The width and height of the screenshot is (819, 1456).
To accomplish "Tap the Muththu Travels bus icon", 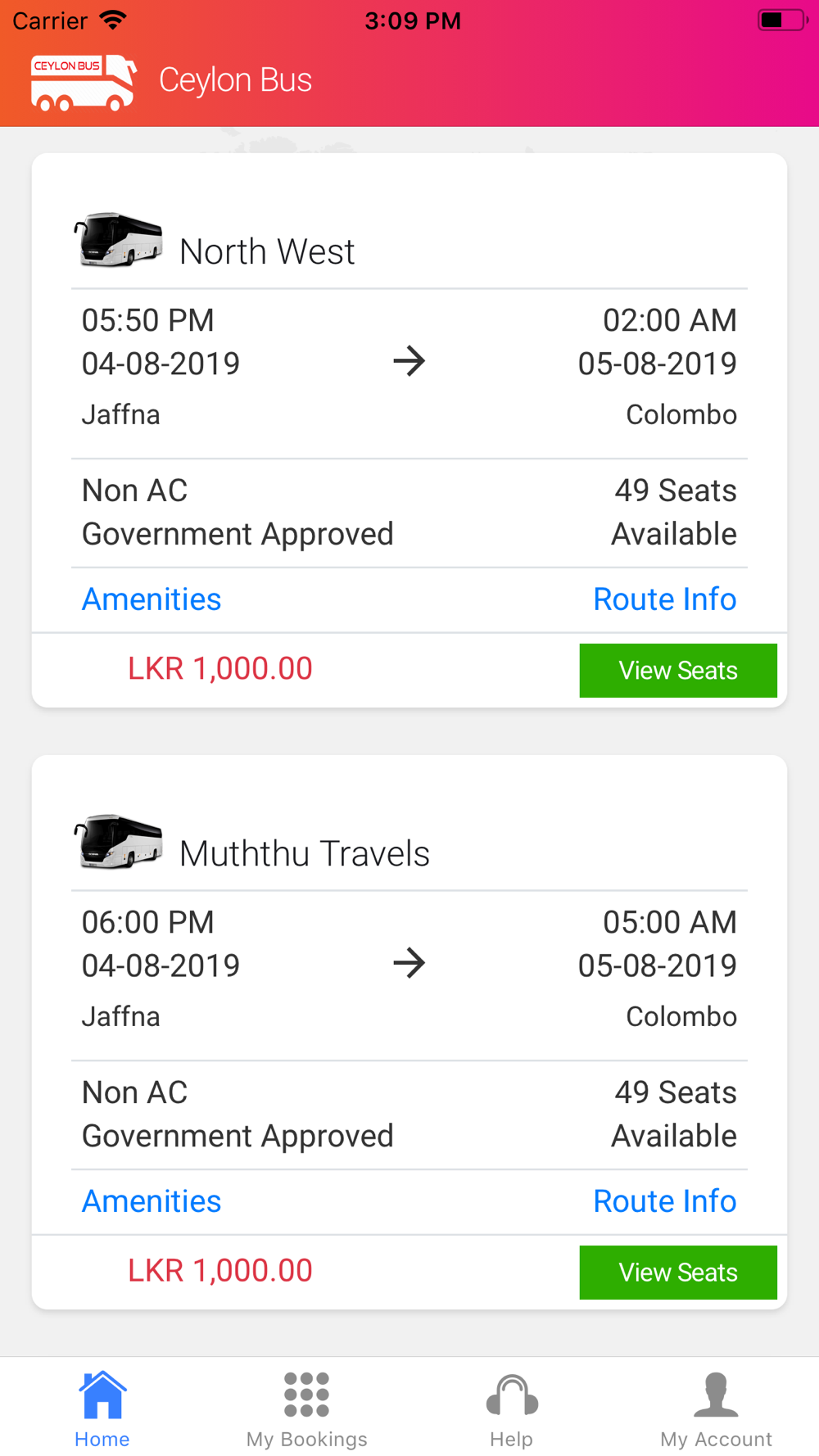I will [x=119, y=842].
